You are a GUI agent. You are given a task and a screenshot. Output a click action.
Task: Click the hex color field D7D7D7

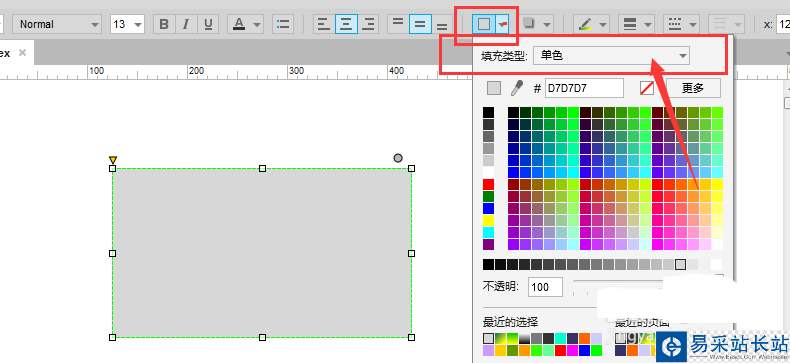coord(584,88)
